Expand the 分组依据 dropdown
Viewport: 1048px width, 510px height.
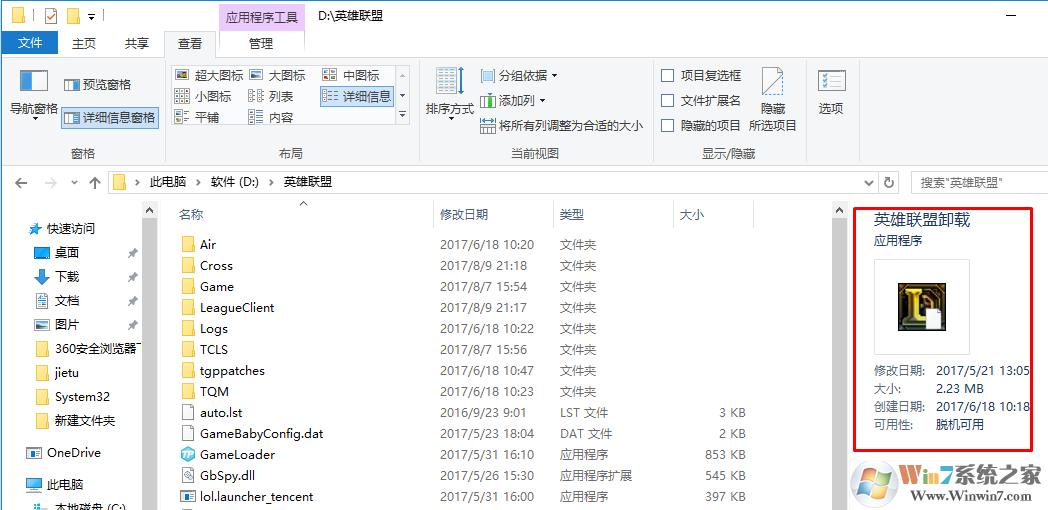tap(519, 76)
